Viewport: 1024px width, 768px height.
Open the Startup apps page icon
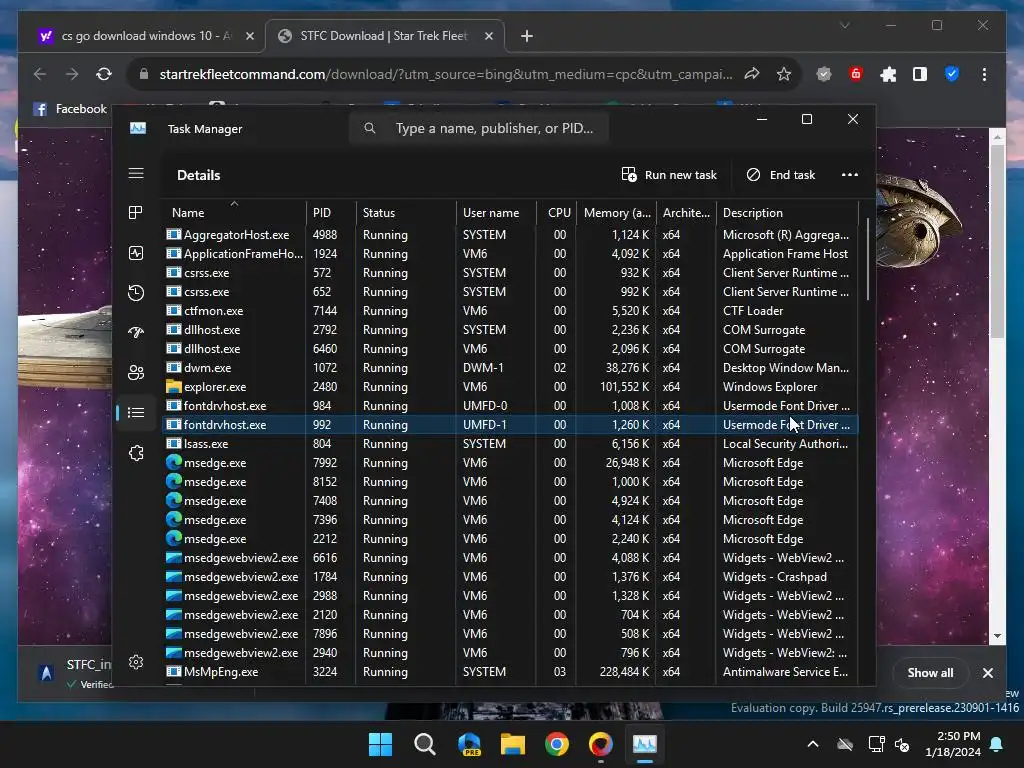136,332
